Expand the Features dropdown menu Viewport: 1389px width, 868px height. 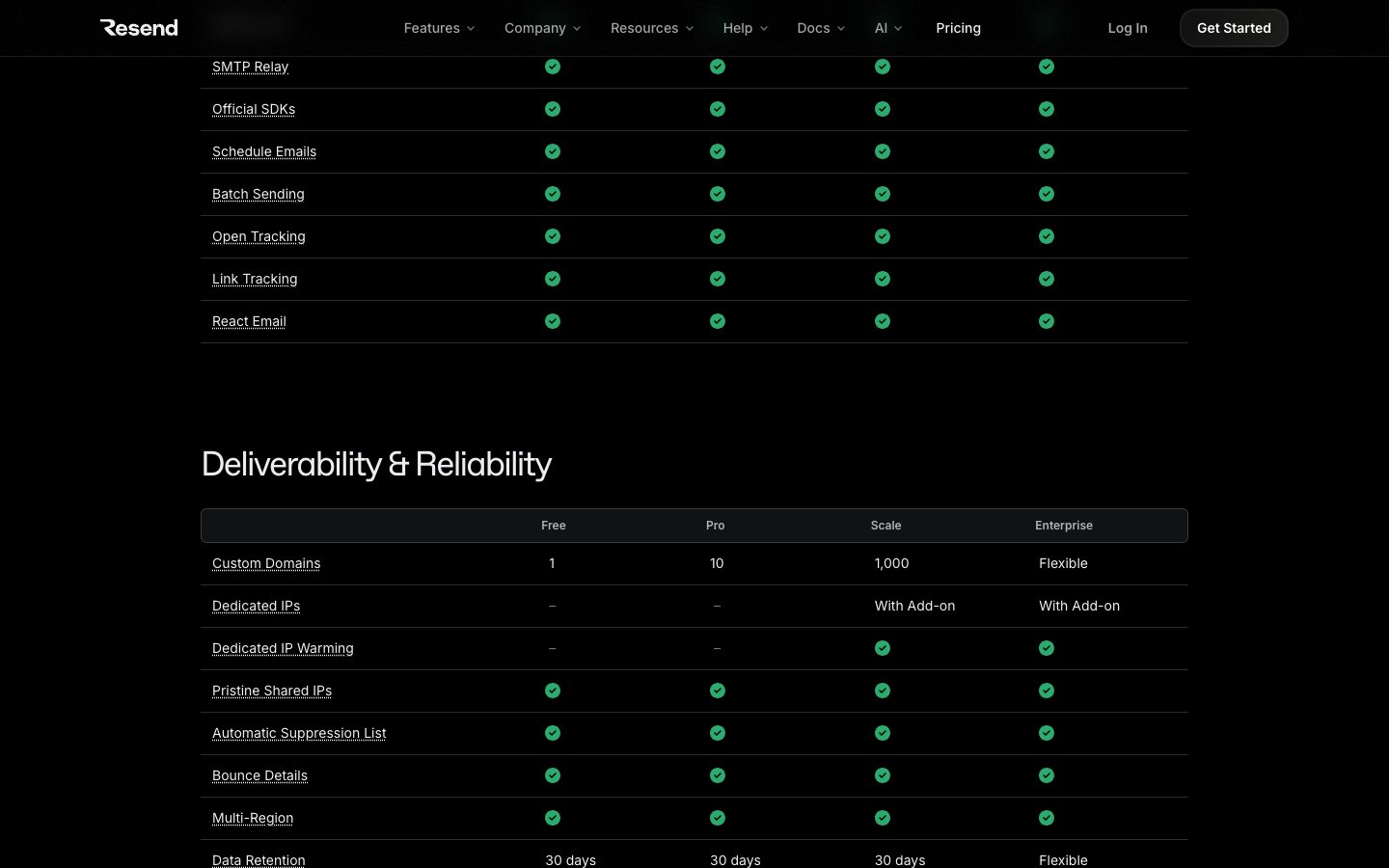click(x=439, y=28)
